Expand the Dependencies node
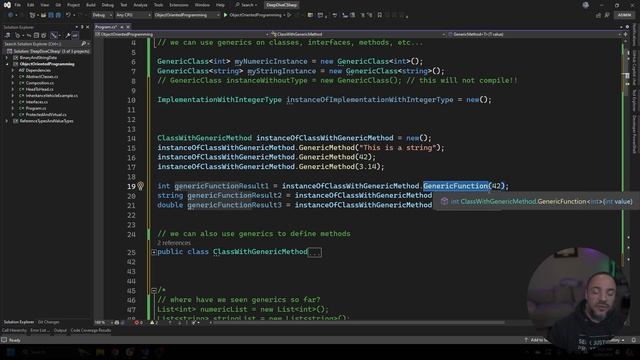 tap(12, 70)
